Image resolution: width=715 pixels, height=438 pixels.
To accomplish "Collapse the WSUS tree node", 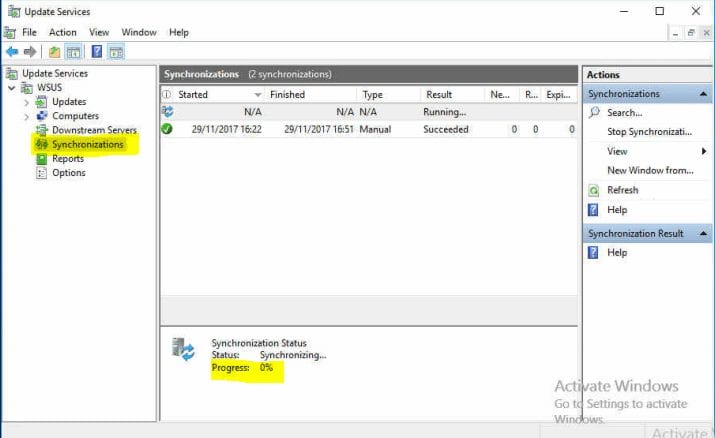I will pyautogui.click(x=12, y=88).
